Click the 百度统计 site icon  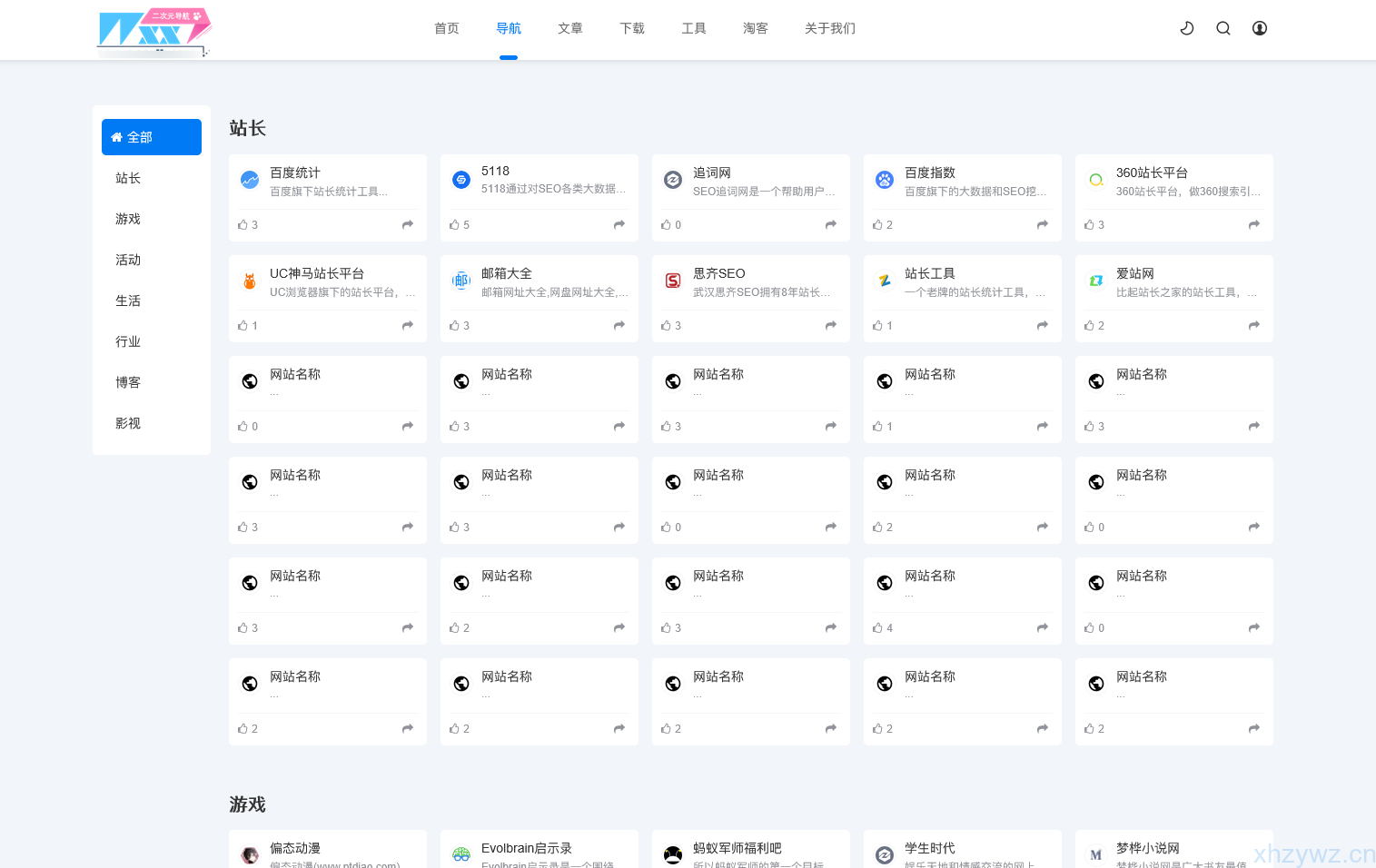(250, 180)
